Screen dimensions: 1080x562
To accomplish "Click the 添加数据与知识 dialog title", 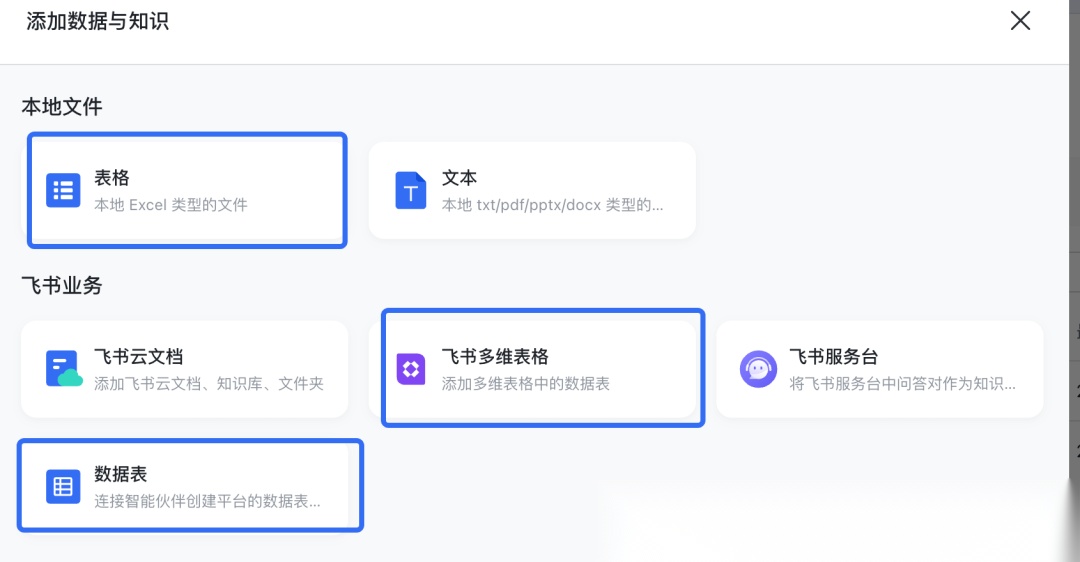I will pyautogui.click(x=97, y=21).
